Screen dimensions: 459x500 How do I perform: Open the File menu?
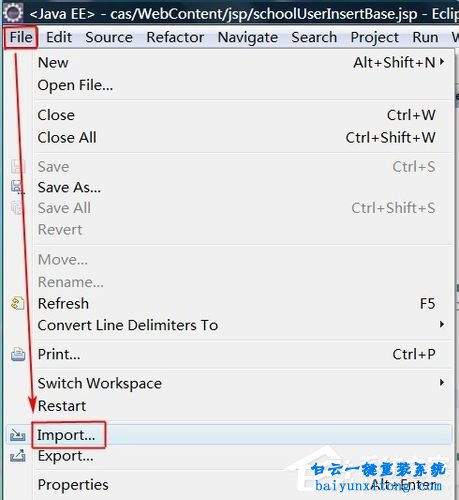(21, 37)
